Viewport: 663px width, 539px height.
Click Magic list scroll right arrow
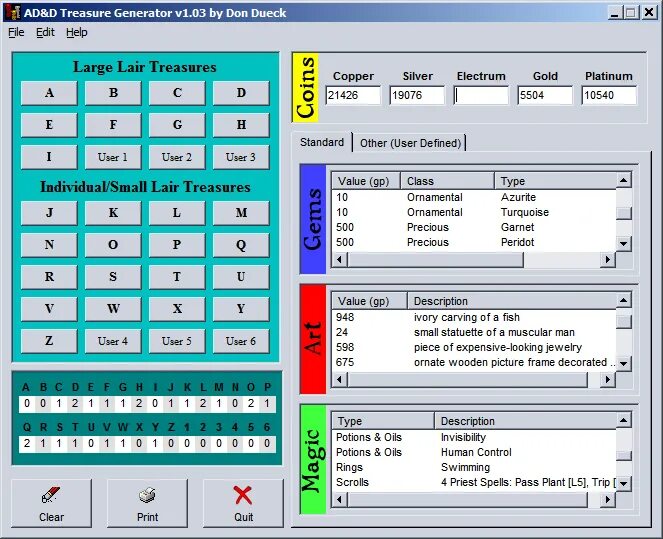608,500
